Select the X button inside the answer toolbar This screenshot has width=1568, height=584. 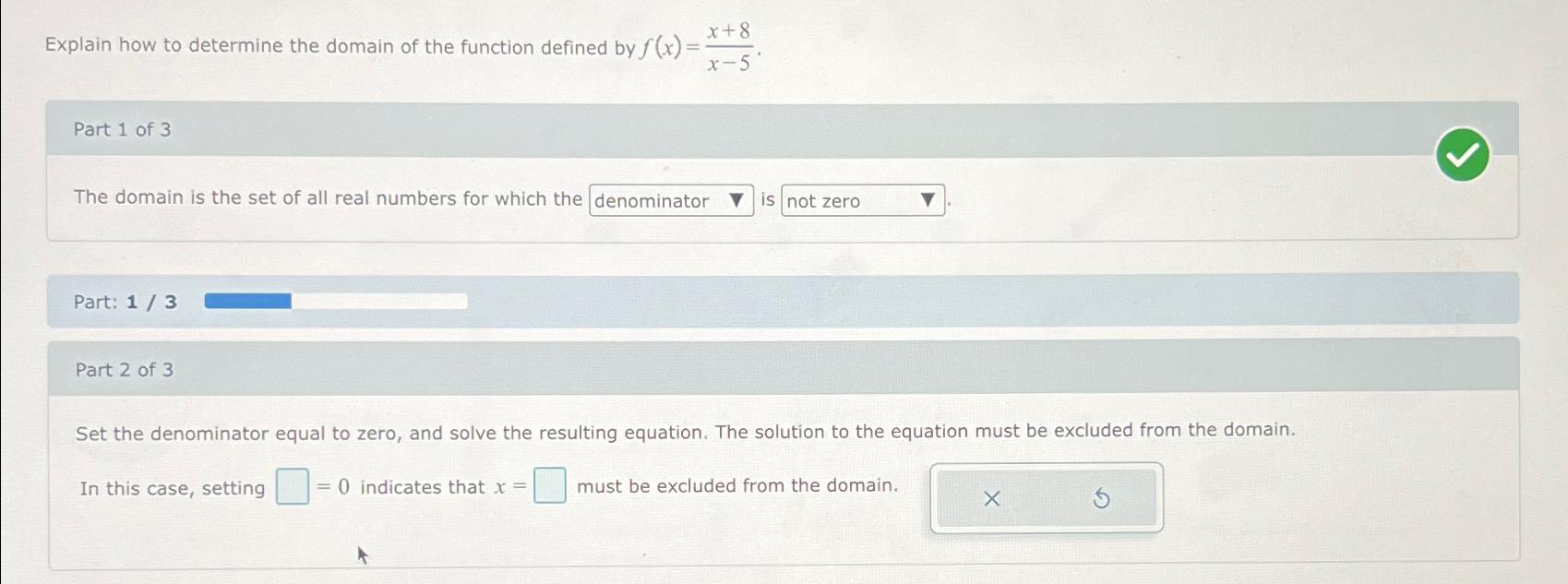[x=992, y=498]
